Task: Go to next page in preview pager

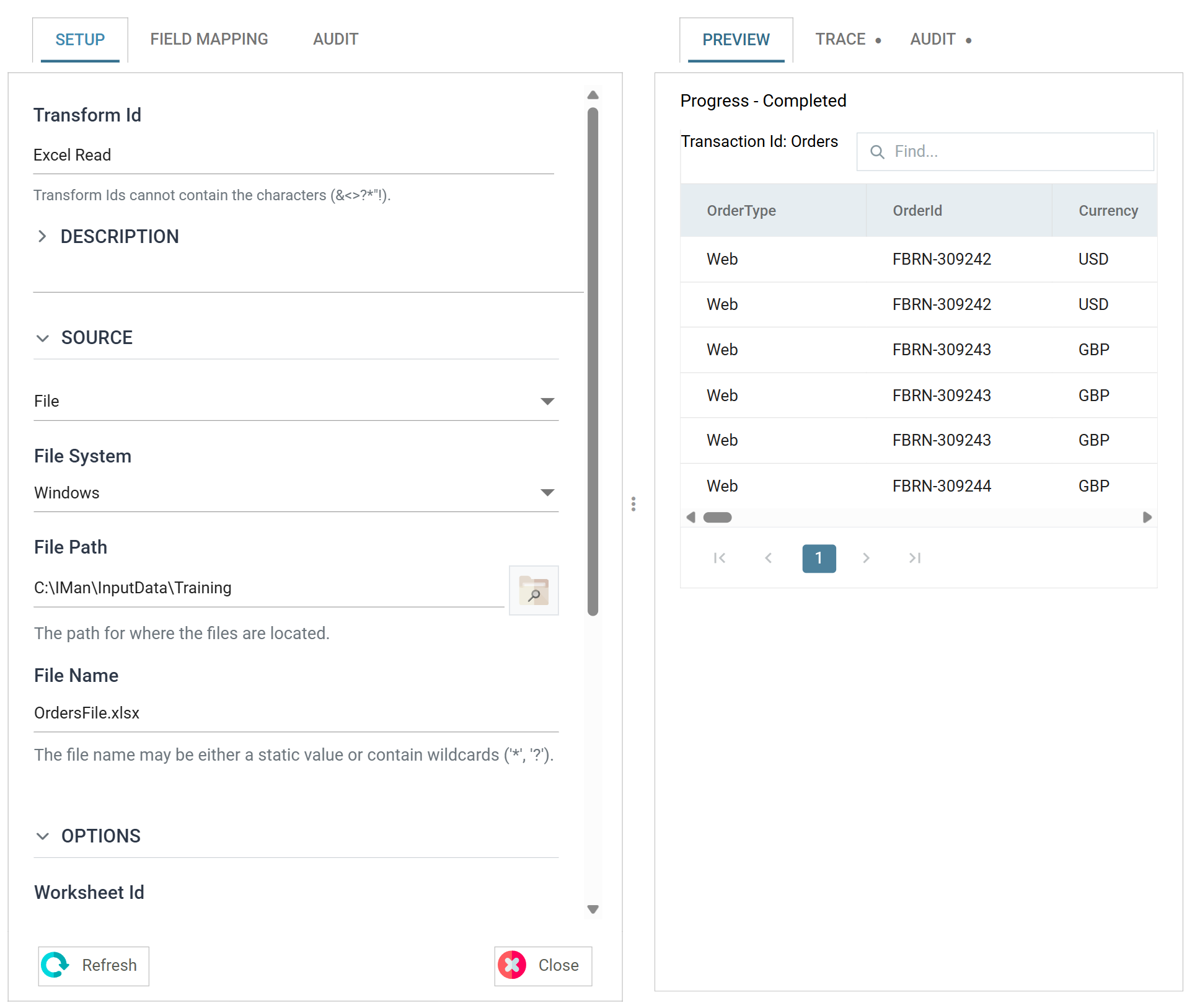Action: coord(866,558)
